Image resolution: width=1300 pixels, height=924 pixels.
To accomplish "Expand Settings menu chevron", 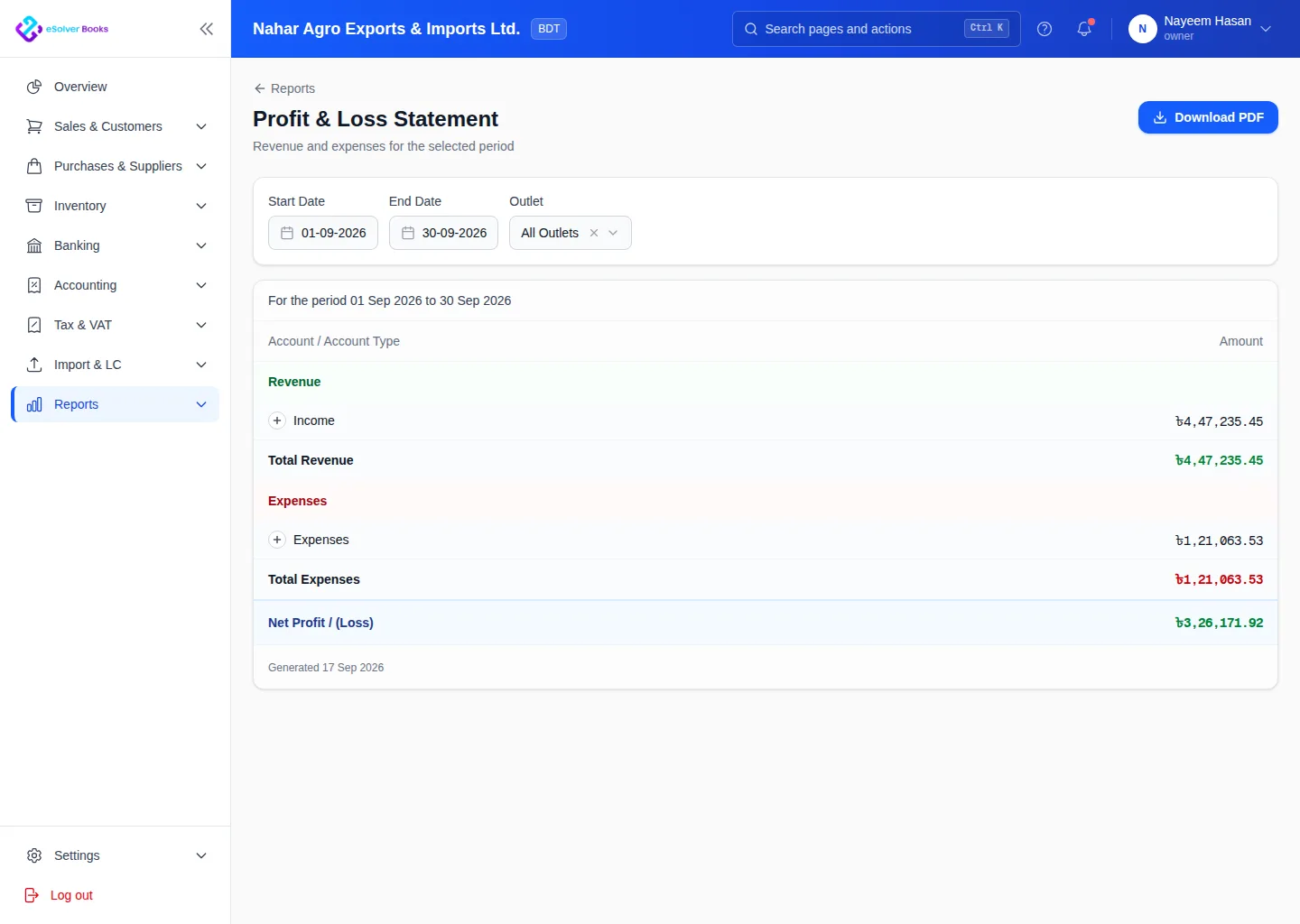I will pos(201,855).
